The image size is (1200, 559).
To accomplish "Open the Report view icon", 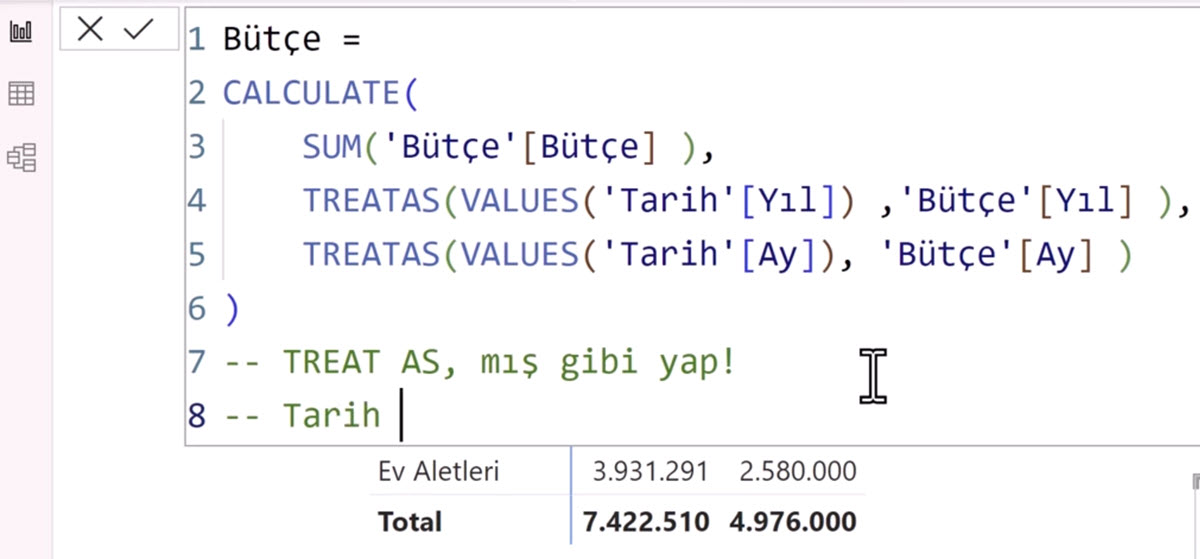I will tap(21, 31).
